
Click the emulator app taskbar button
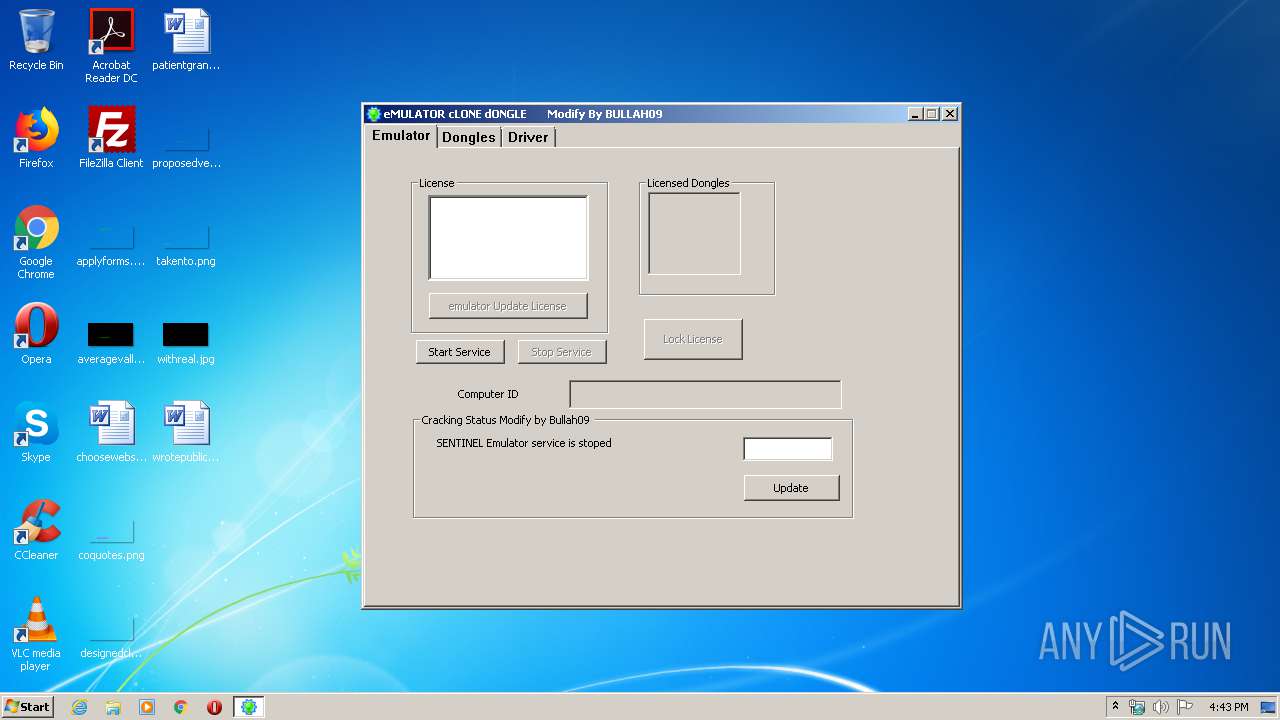[x=249, y=707]
